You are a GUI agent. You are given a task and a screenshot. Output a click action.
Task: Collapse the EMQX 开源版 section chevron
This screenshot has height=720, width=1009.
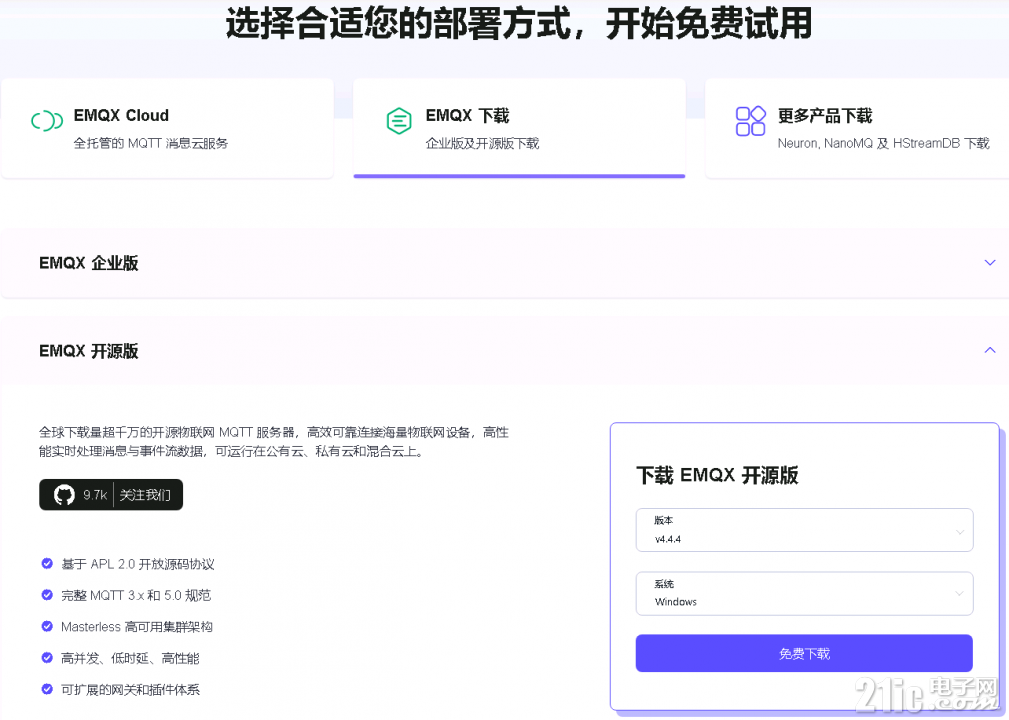[x=990, y=350]
